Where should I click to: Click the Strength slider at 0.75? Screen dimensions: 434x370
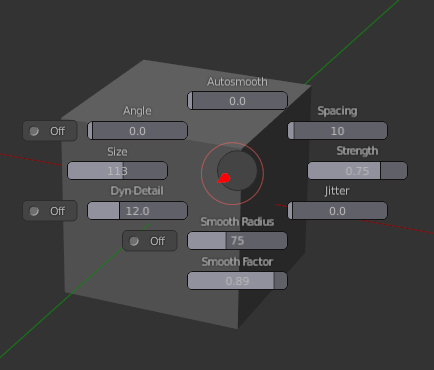357,171
